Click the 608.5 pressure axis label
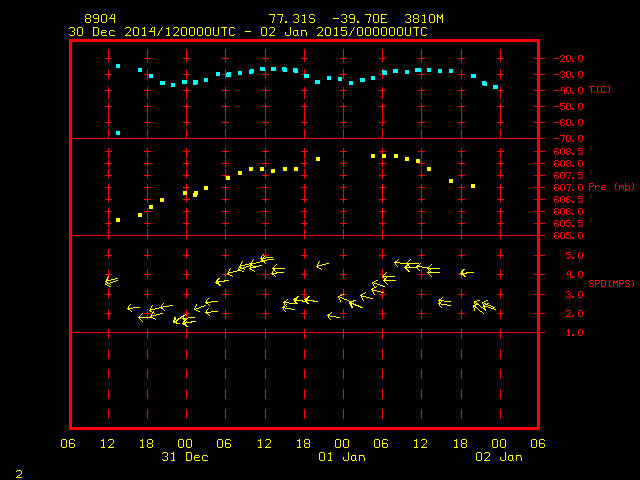Image resolution: width=640 pixels, height=480 pixels. 569,152
